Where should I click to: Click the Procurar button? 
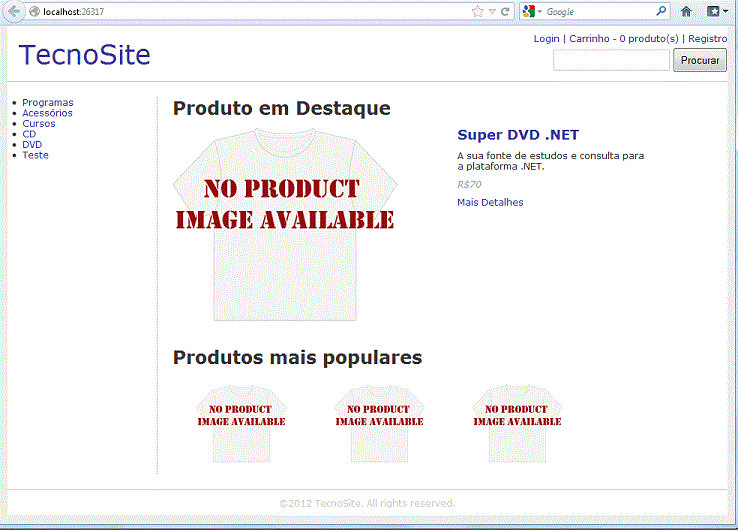[x=700, y=60]
